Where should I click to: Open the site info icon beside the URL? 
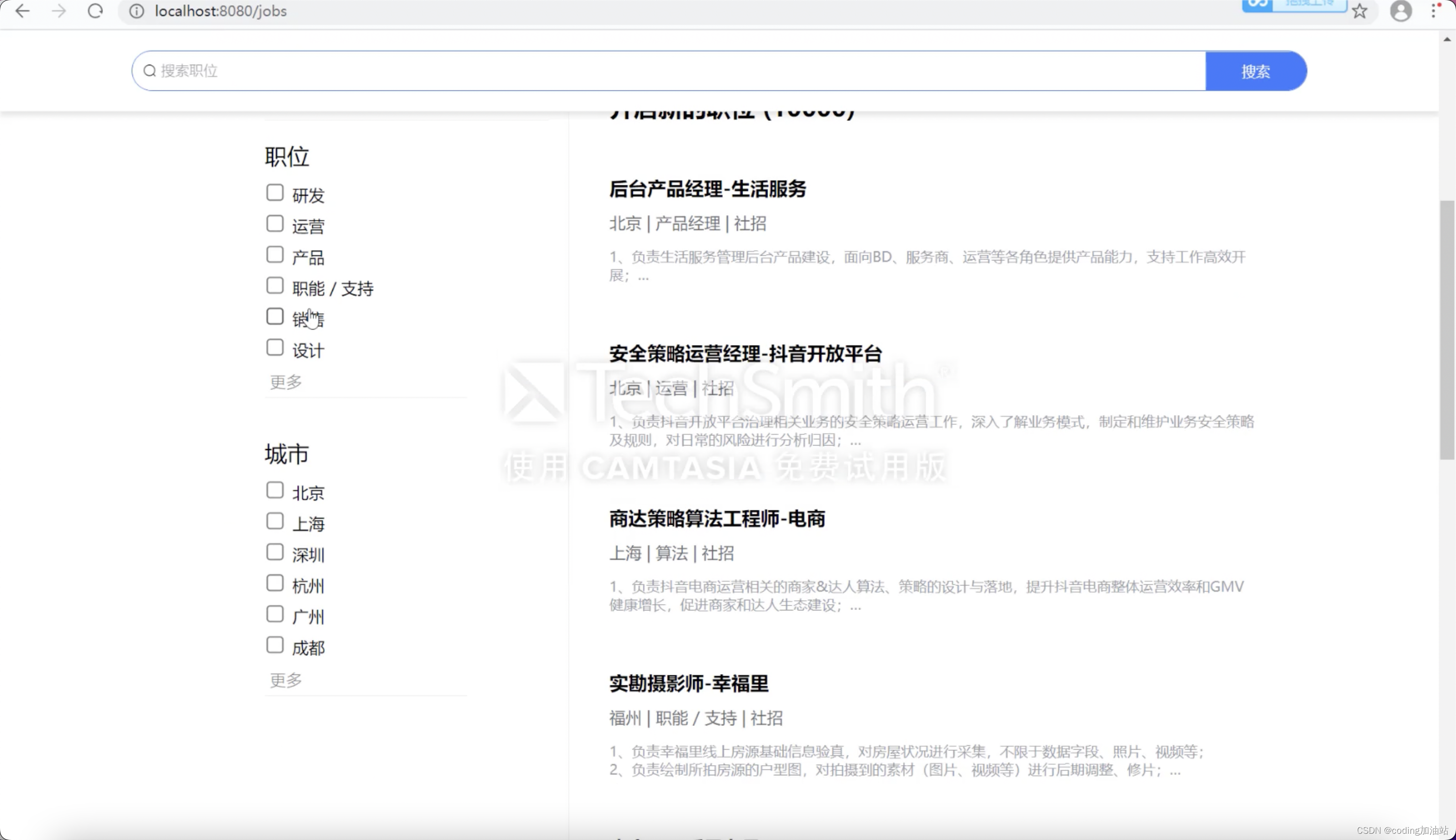click(x=136, y=11)
